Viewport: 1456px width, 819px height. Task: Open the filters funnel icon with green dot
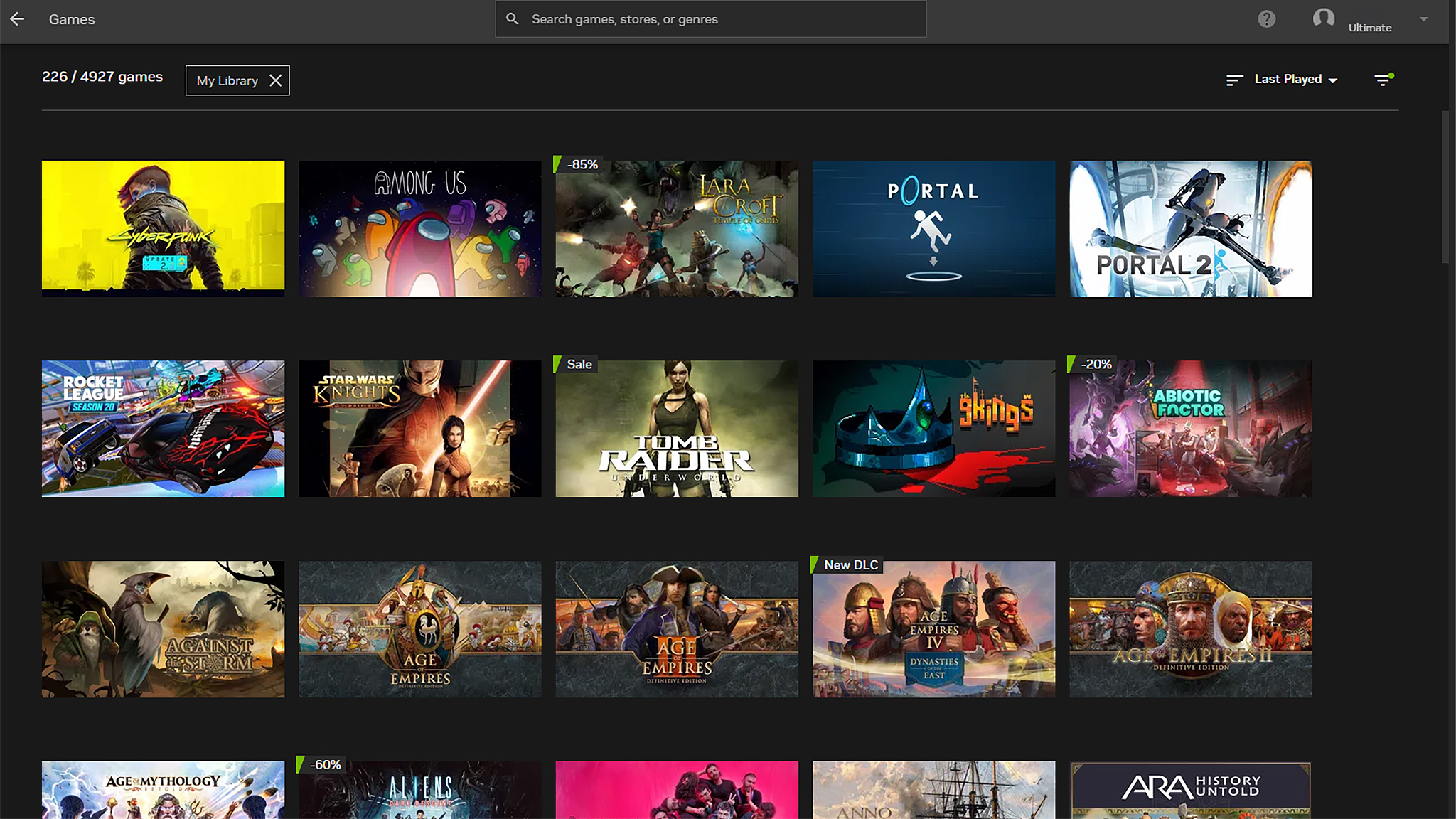click(x=1383, y=80)
